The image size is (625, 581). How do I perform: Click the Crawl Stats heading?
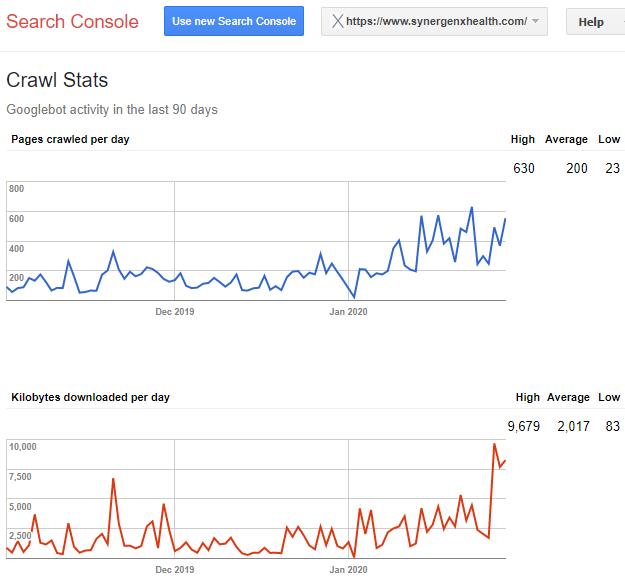coord(57,80)
